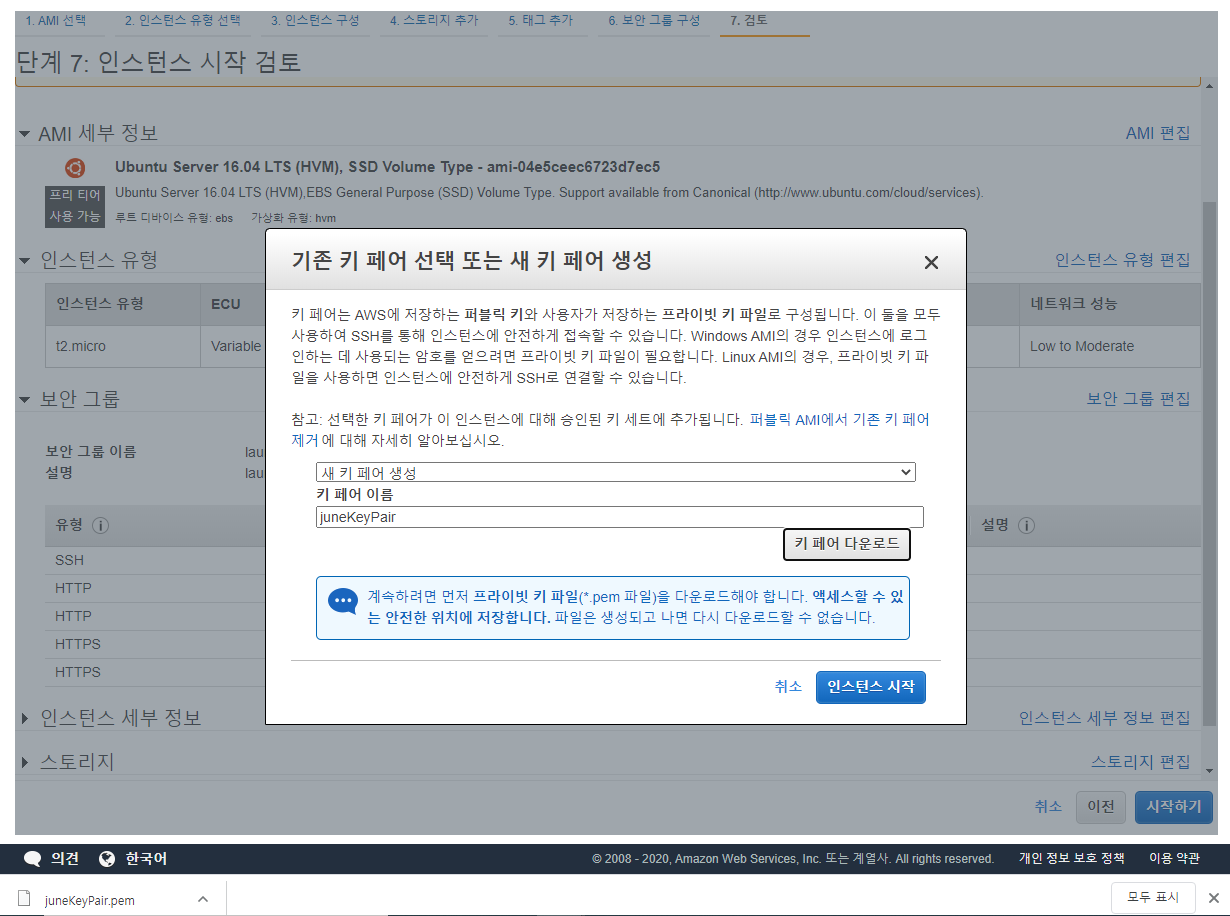The width and height of the screenshot is (1230, 916).
Task: Click the 스토리지 편집 link
Action: [1141, 762]
